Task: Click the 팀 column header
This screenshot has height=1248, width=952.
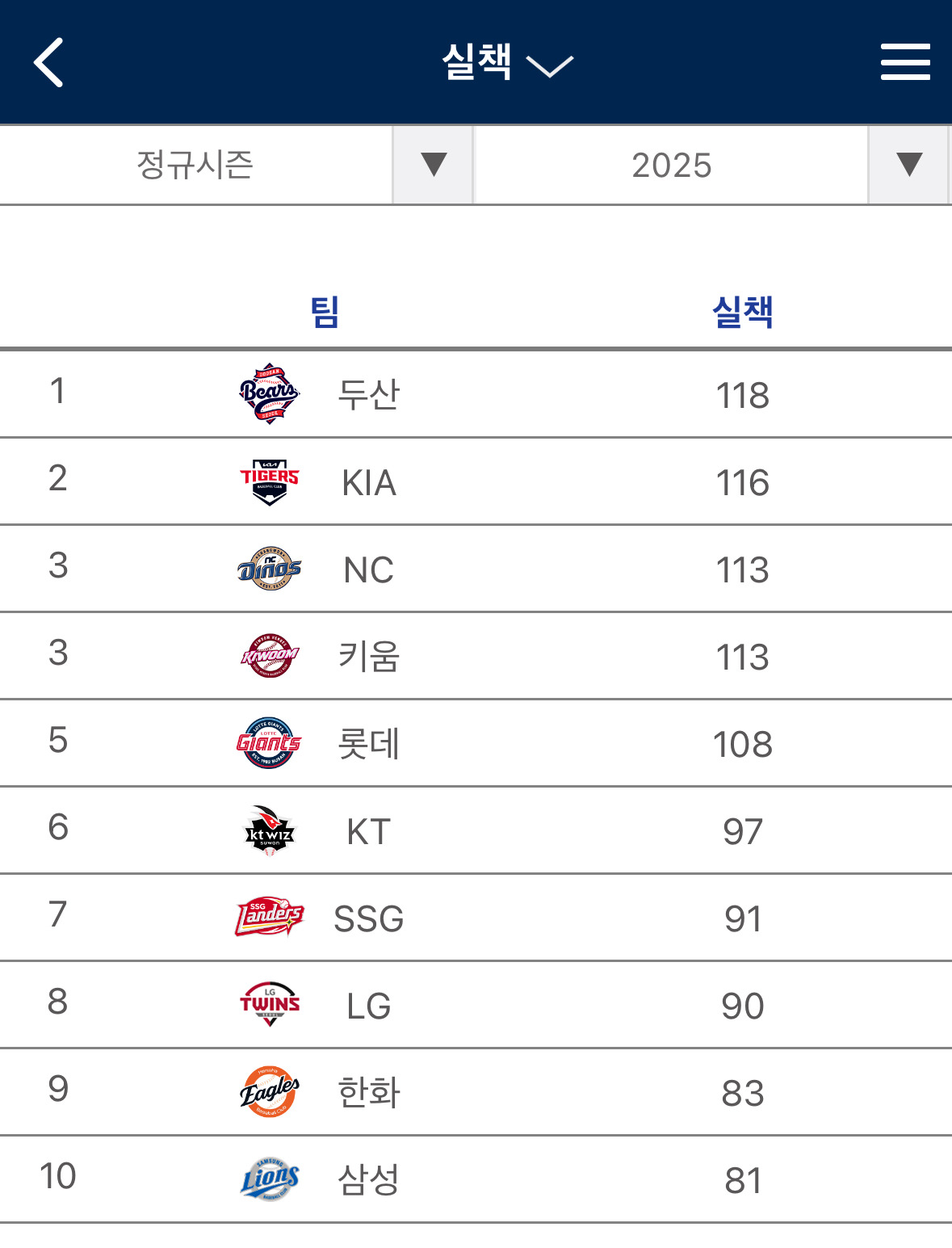Action: (x=325, y=312)
